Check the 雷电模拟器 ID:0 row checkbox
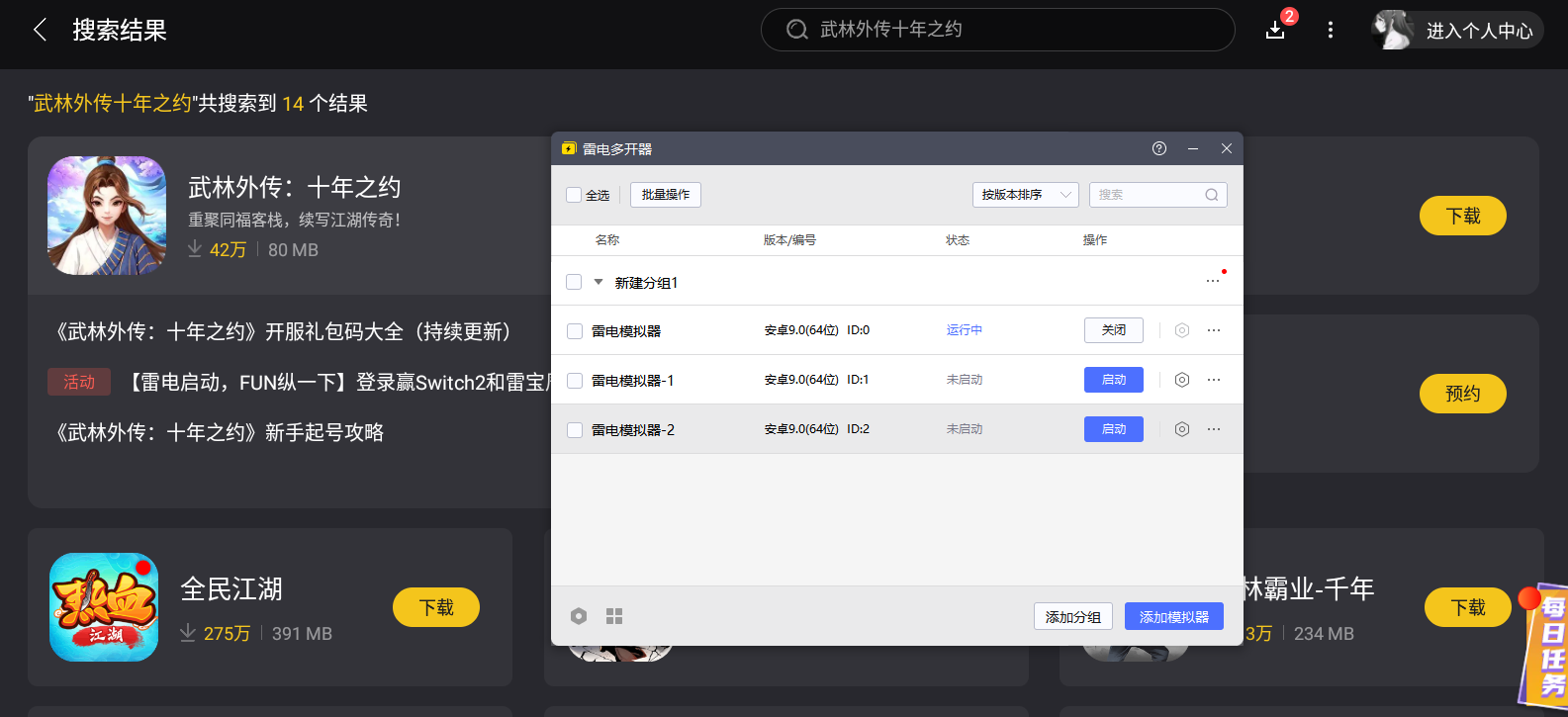Image resolution: width=1568 pixels, height=717 pixels. [575, 331]
